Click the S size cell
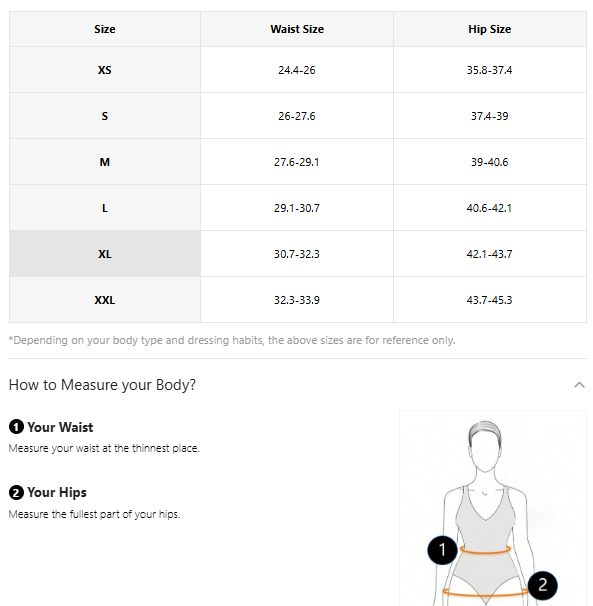 coord(105,116)
